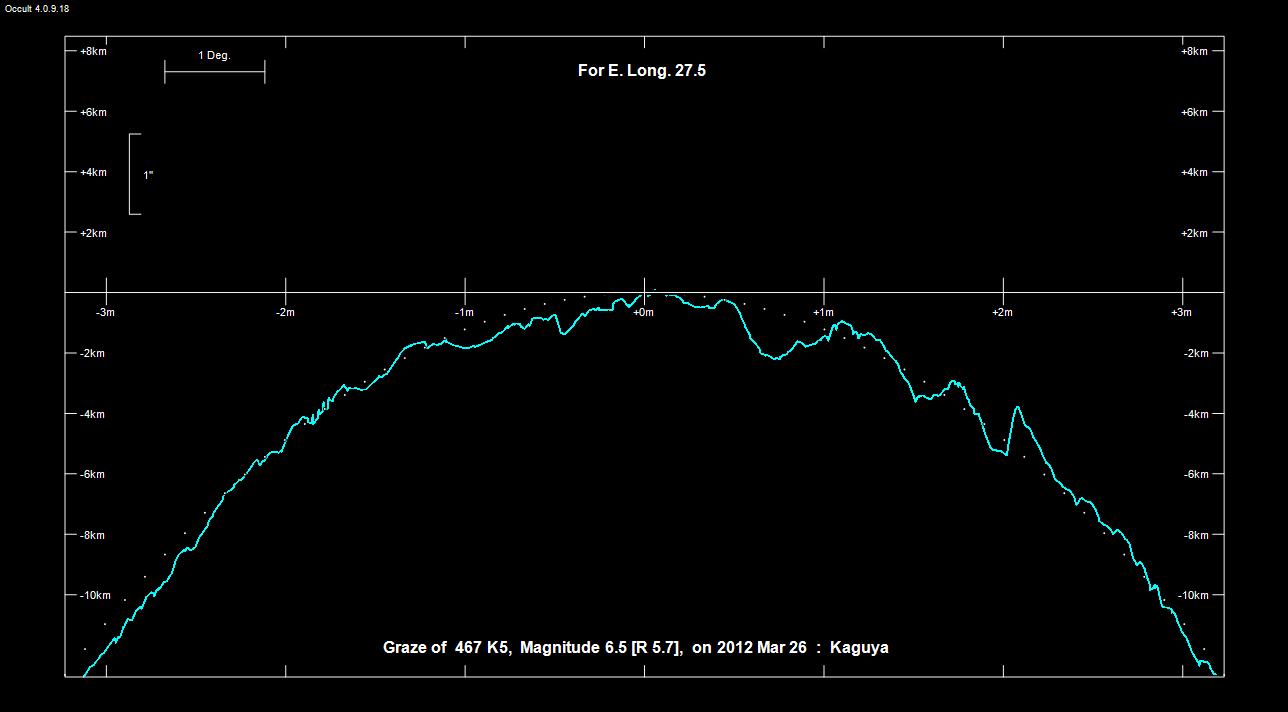Screen dimensions: 1288x712
Task: Click the +1m axis tick label
Action: pyautogui.click(x=823, y=312)
